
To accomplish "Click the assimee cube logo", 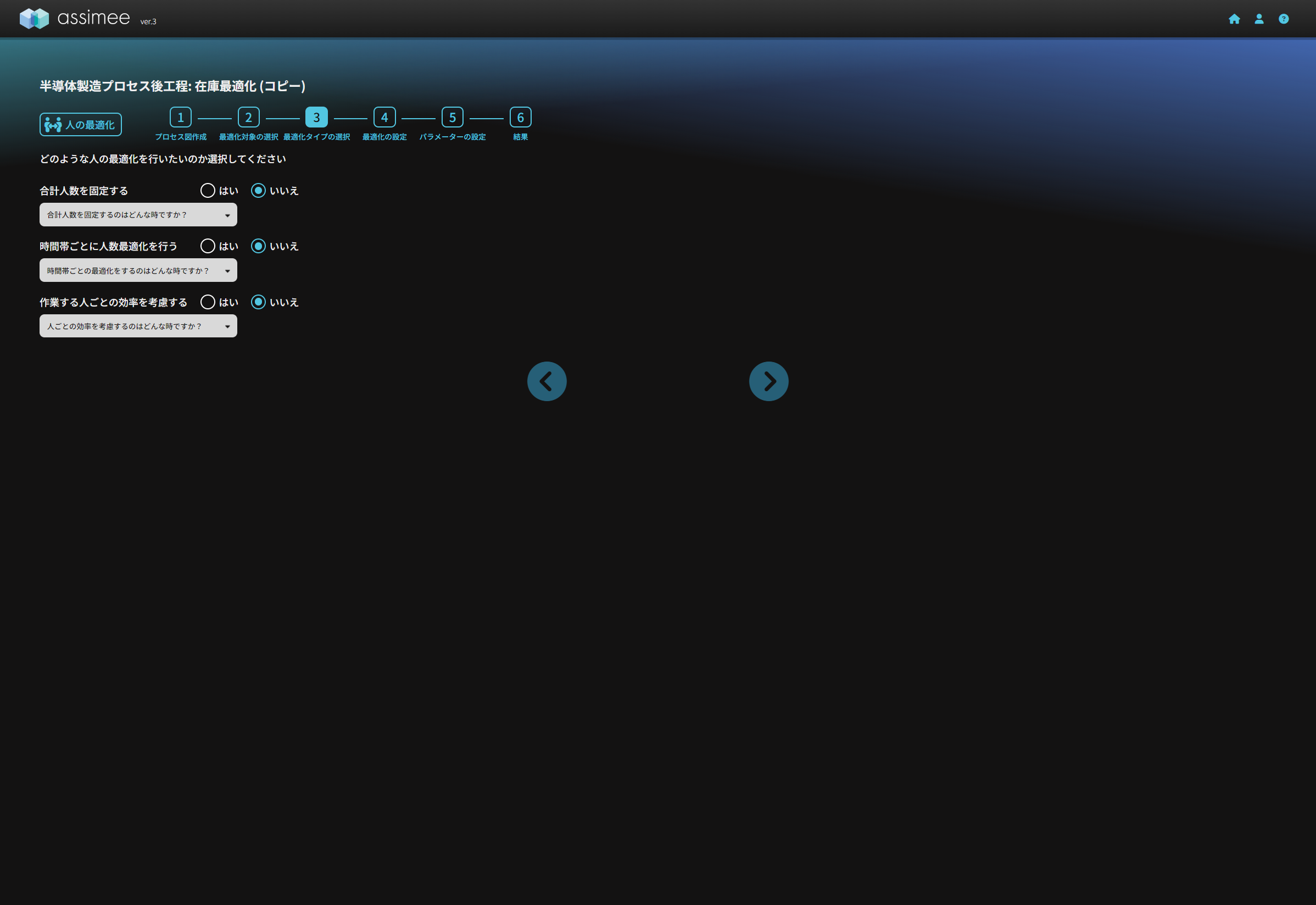I will pos(34,19).
